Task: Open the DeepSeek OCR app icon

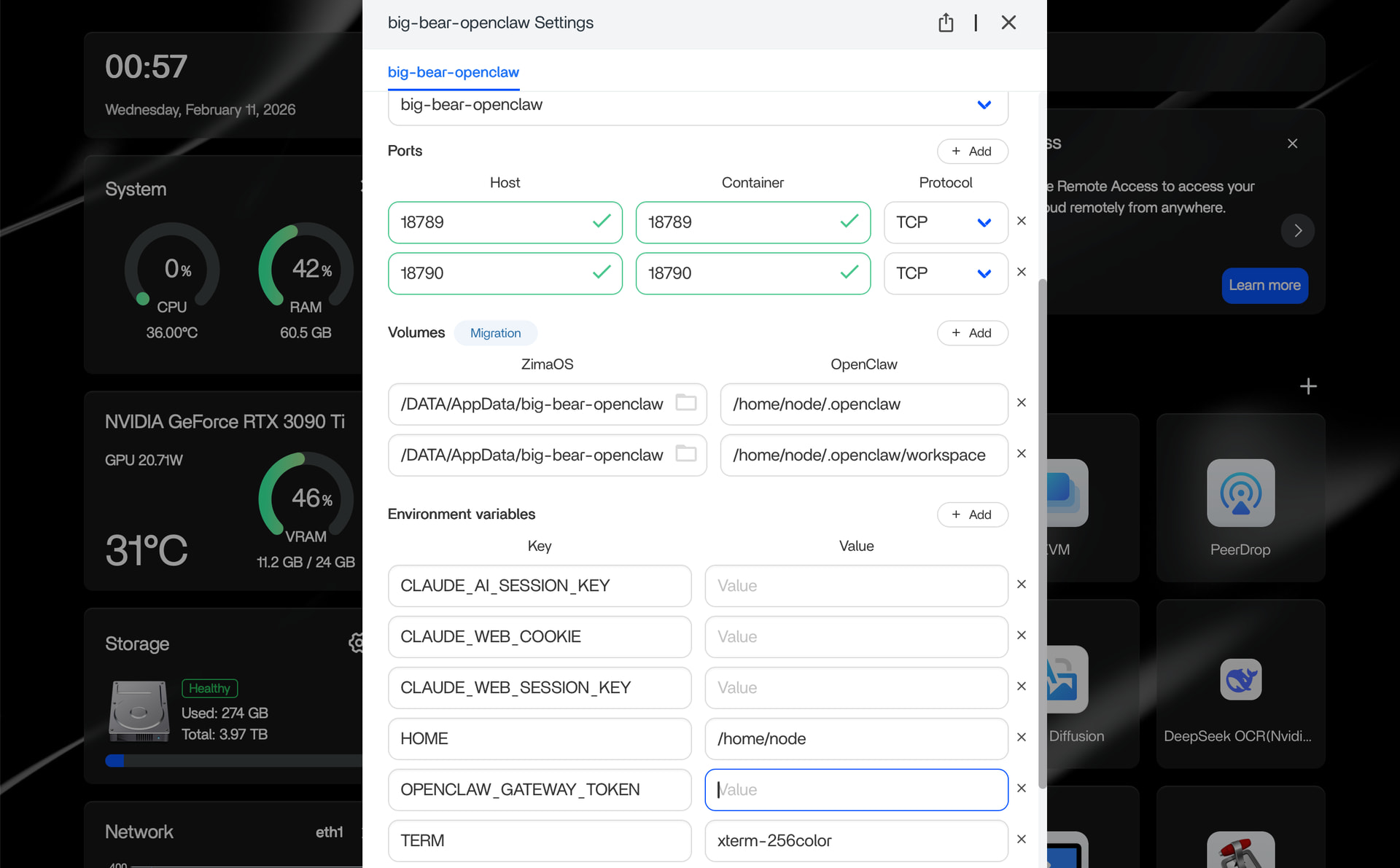Action: (1240, 679)
